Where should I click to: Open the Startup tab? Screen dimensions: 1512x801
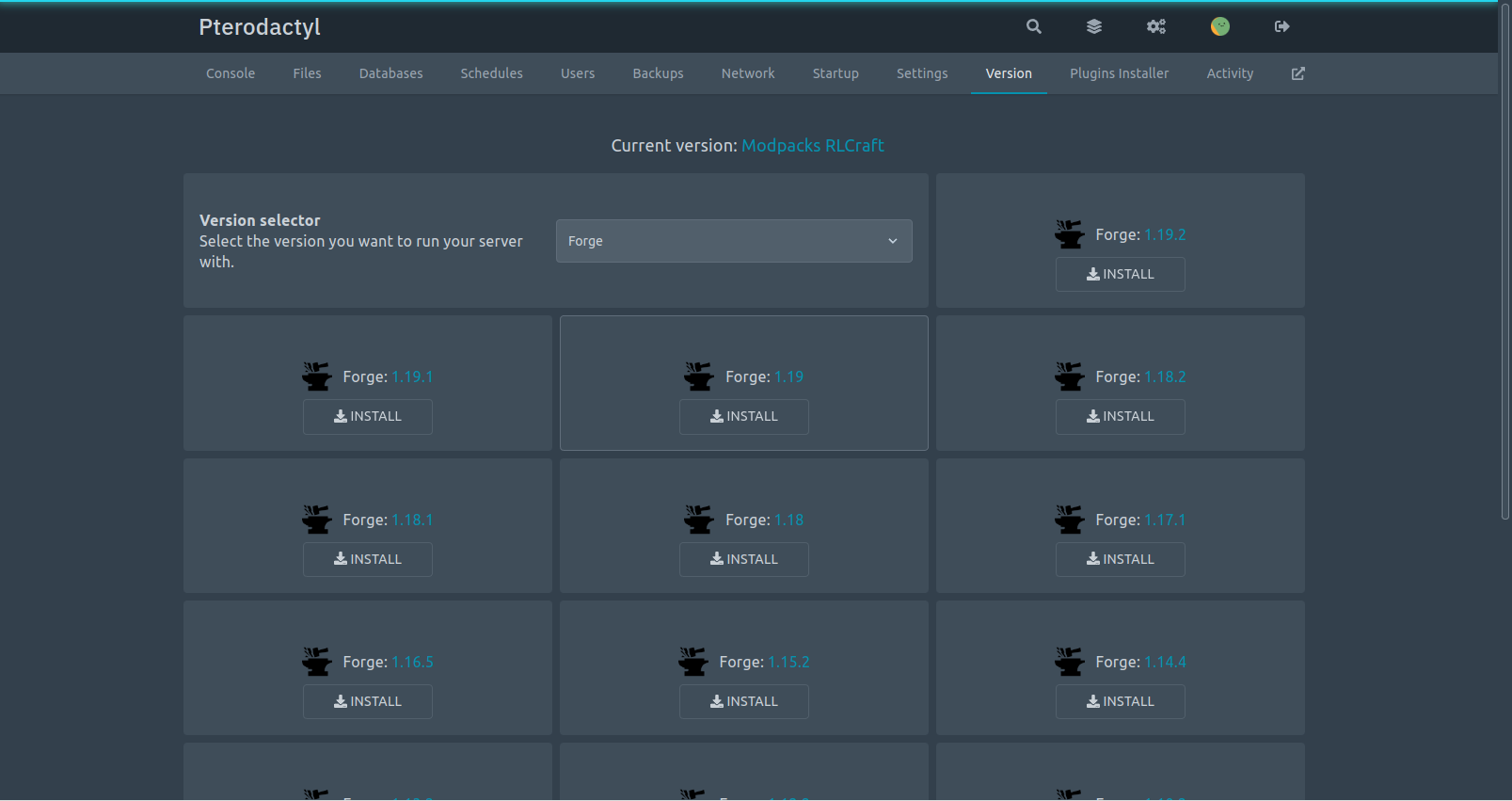(x=836, y=73)
